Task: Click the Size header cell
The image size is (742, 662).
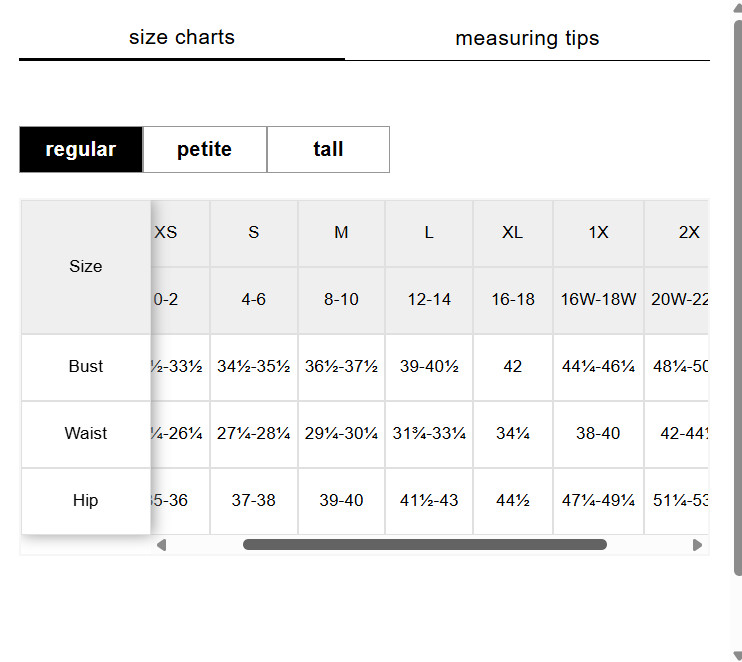Action: (x=86, y=267)
